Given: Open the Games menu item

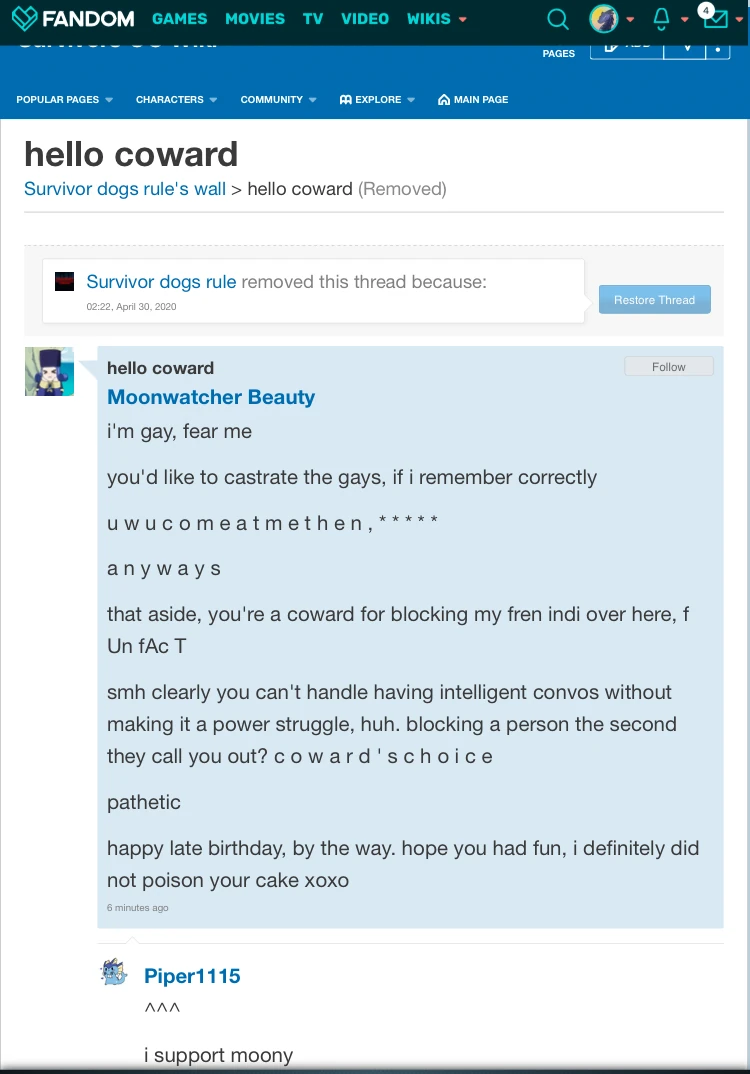Looking at the screenshot, I should point(180,18).
